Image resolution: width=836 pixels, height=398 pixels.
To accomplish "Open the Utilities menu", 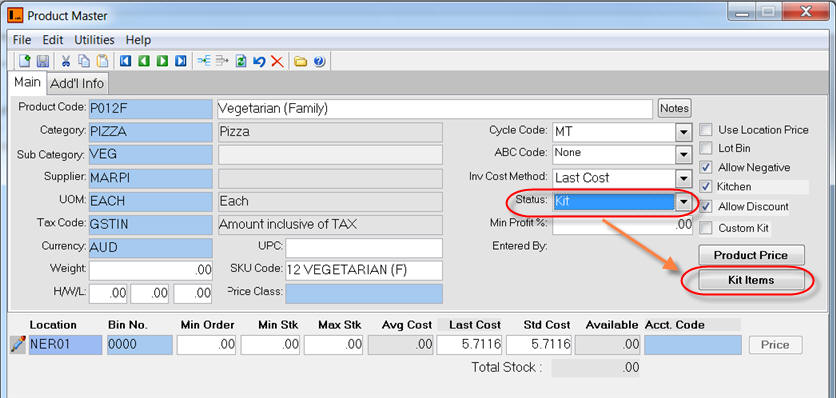I will click(94, 40).
